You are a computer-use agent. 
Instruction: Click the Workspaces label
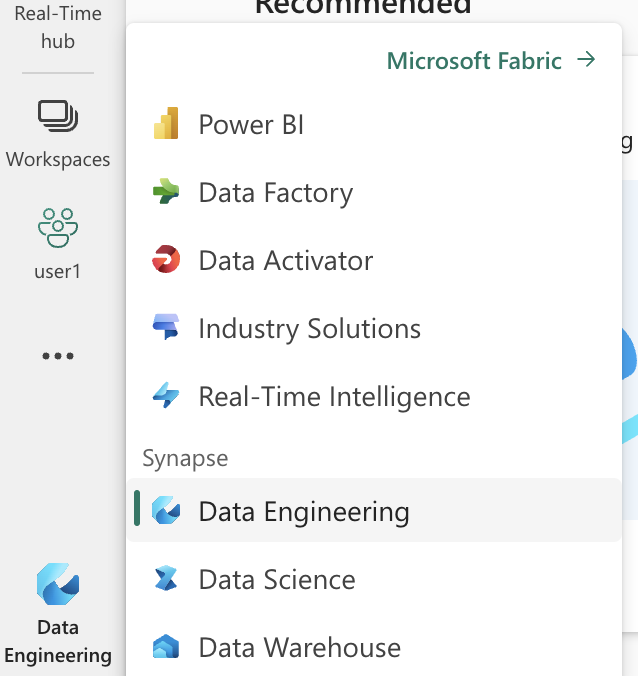(58, 160)
